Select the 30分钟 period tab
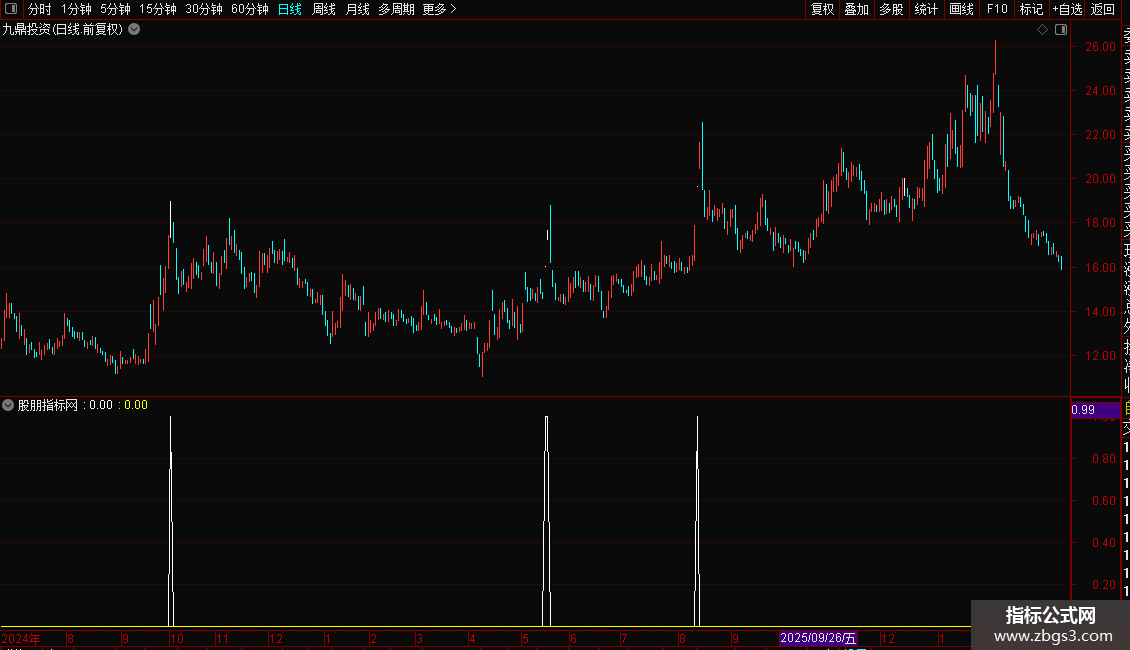The height and width of the screenshot is (650, 1130). click(x=204, y=9)
